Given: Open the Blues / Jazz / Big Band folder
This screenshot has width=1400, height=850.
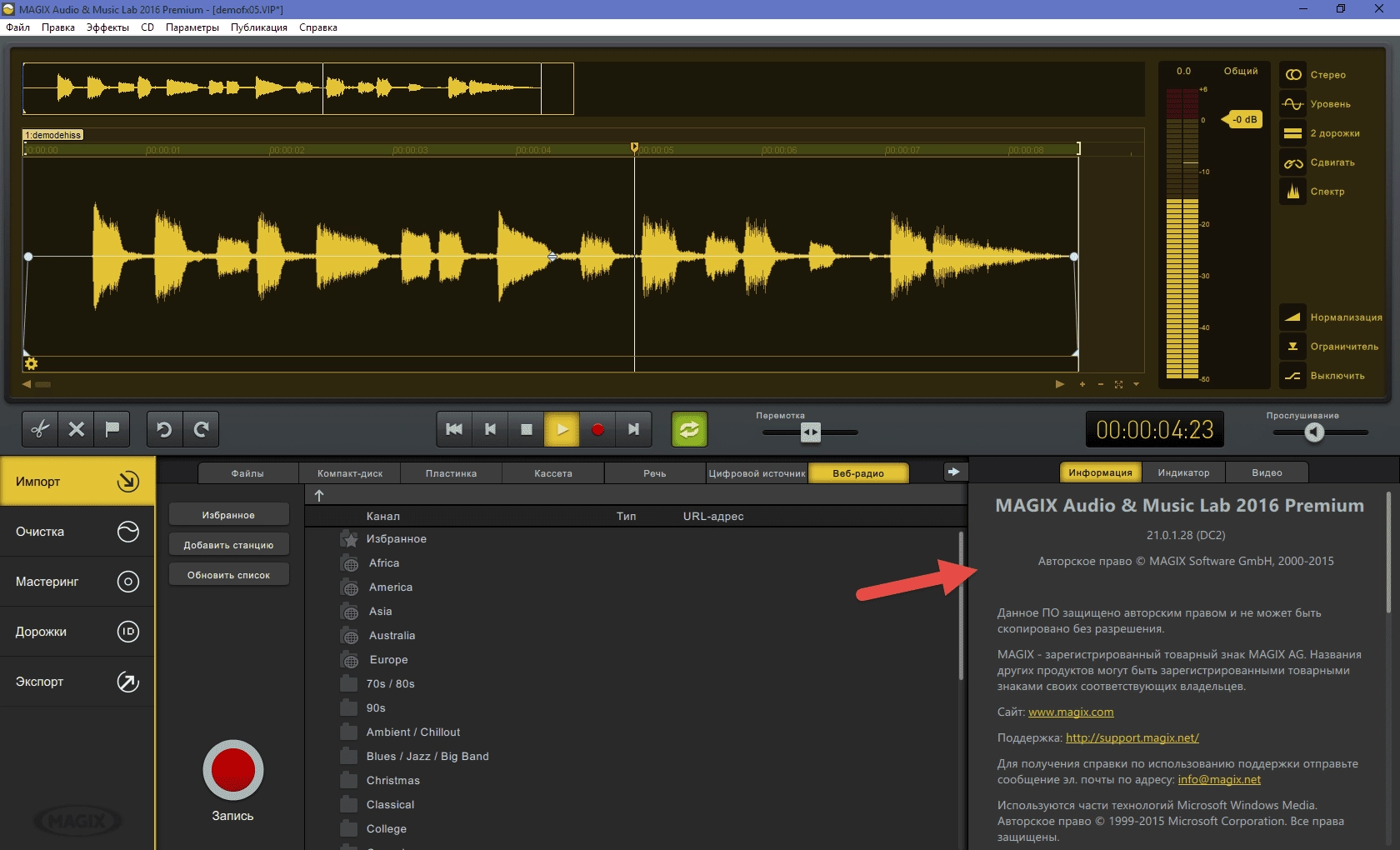Looking at the screenshot, I should [427, 757].
